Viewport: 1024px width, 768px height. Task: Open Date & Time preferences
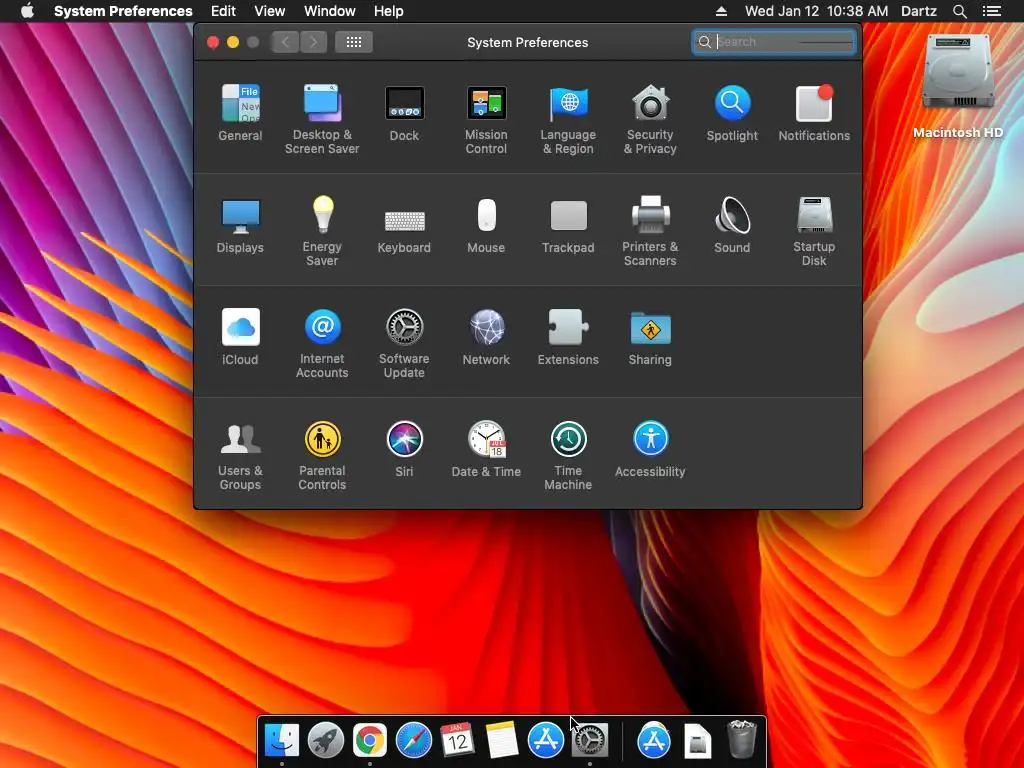487,449
